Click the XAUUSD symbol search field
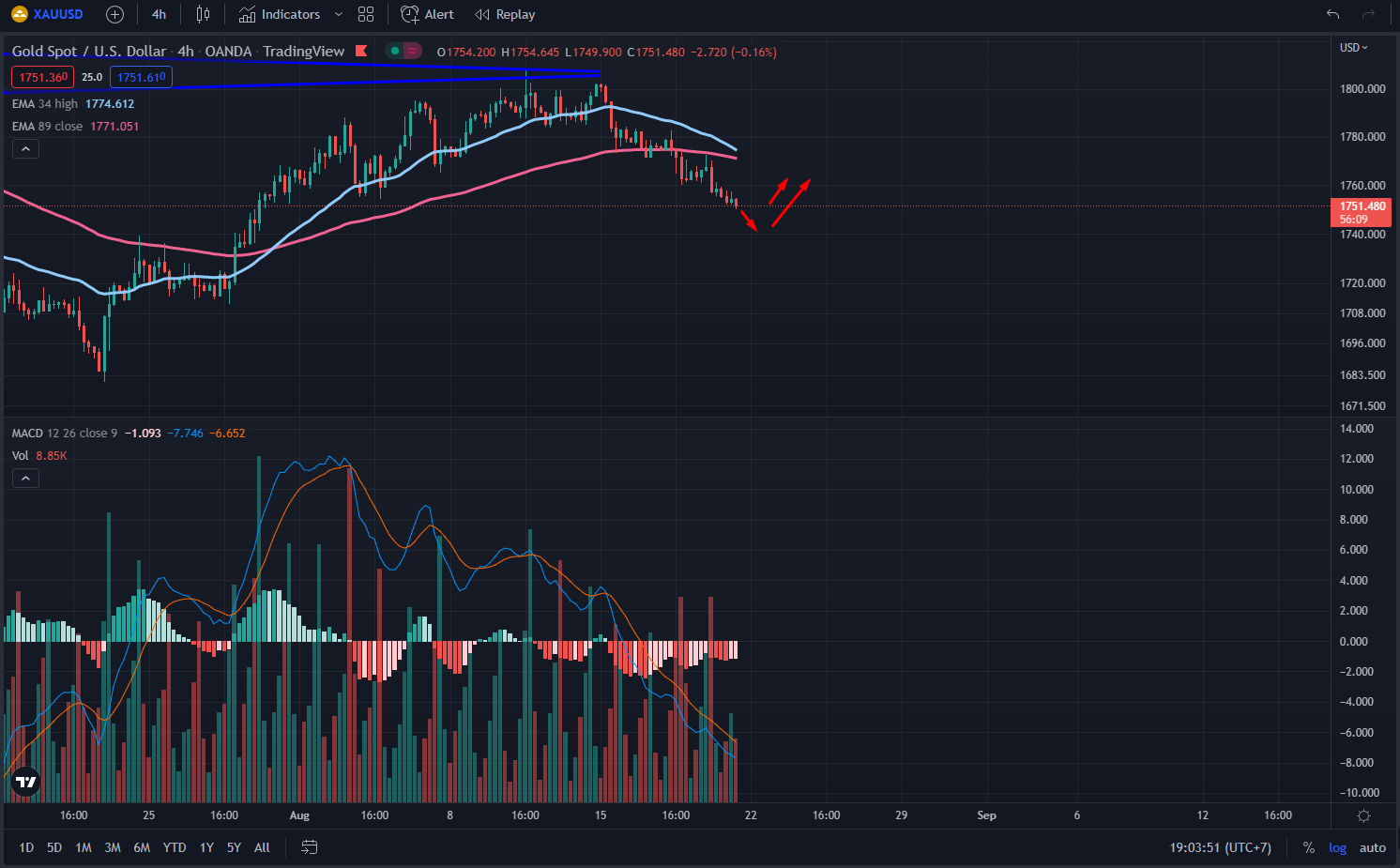The height and width of the screenshot is (868, 1400). (49, 15)
